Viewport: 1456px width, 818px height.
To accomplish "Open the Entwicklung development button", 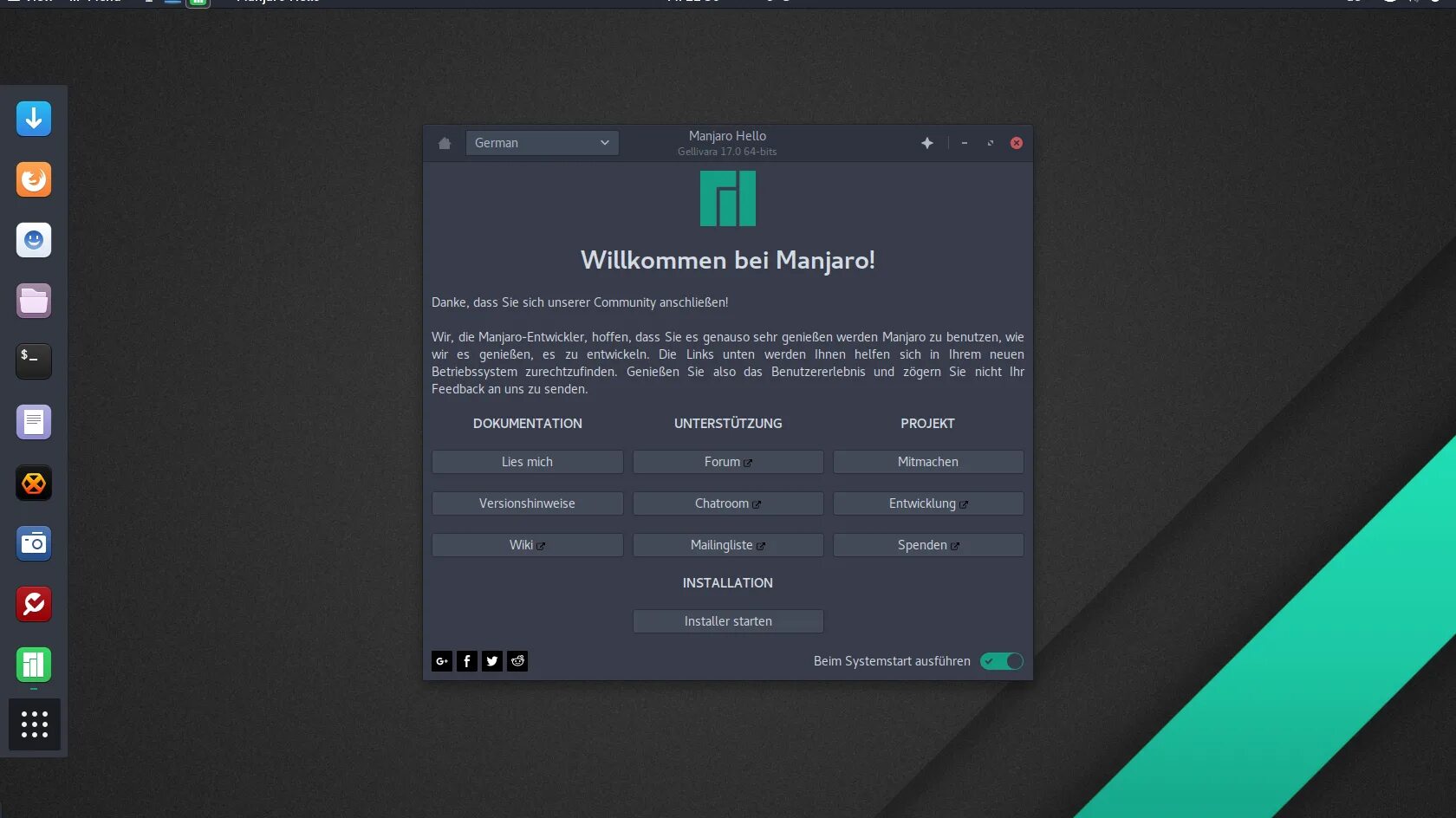I will (x=928, y=503).
